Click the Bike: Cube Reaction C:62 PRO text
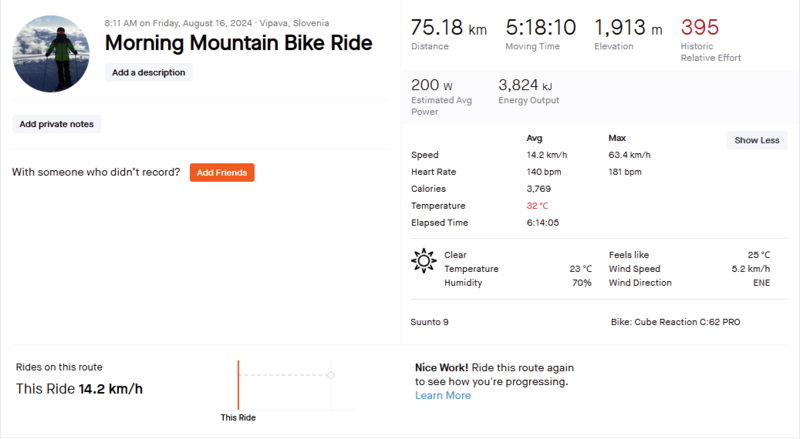This screenshot has height=439, width=800. 675,323
